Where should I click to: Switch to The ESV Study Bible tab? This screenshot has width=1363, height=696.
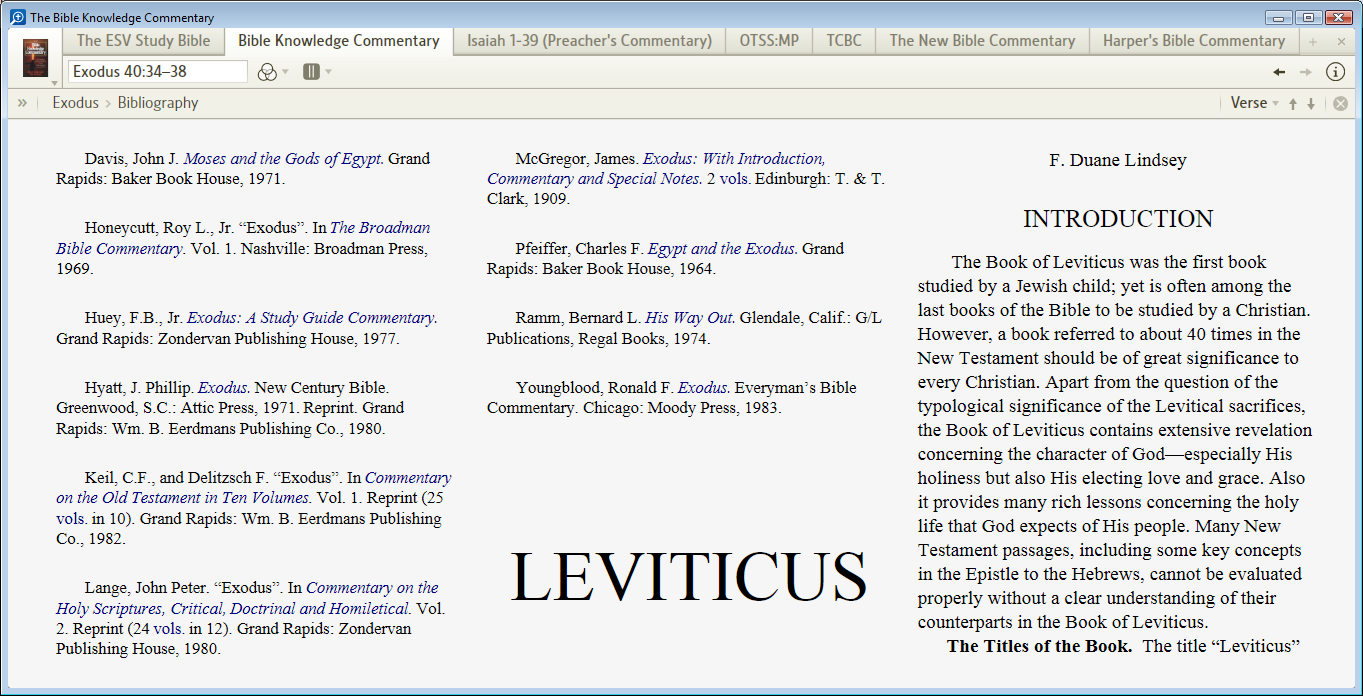[144, 41]
